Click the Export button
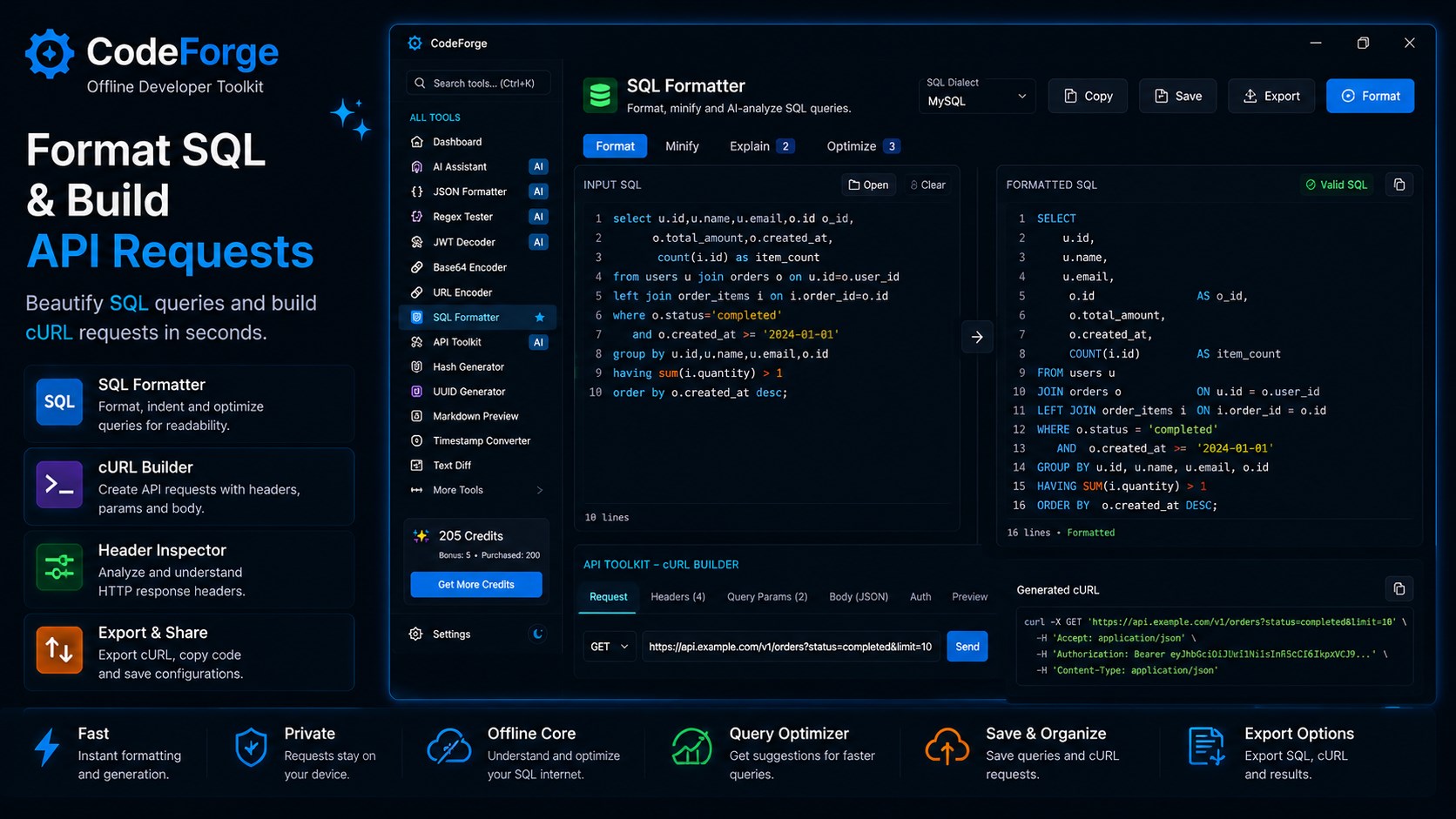 tap(1271, 96)
